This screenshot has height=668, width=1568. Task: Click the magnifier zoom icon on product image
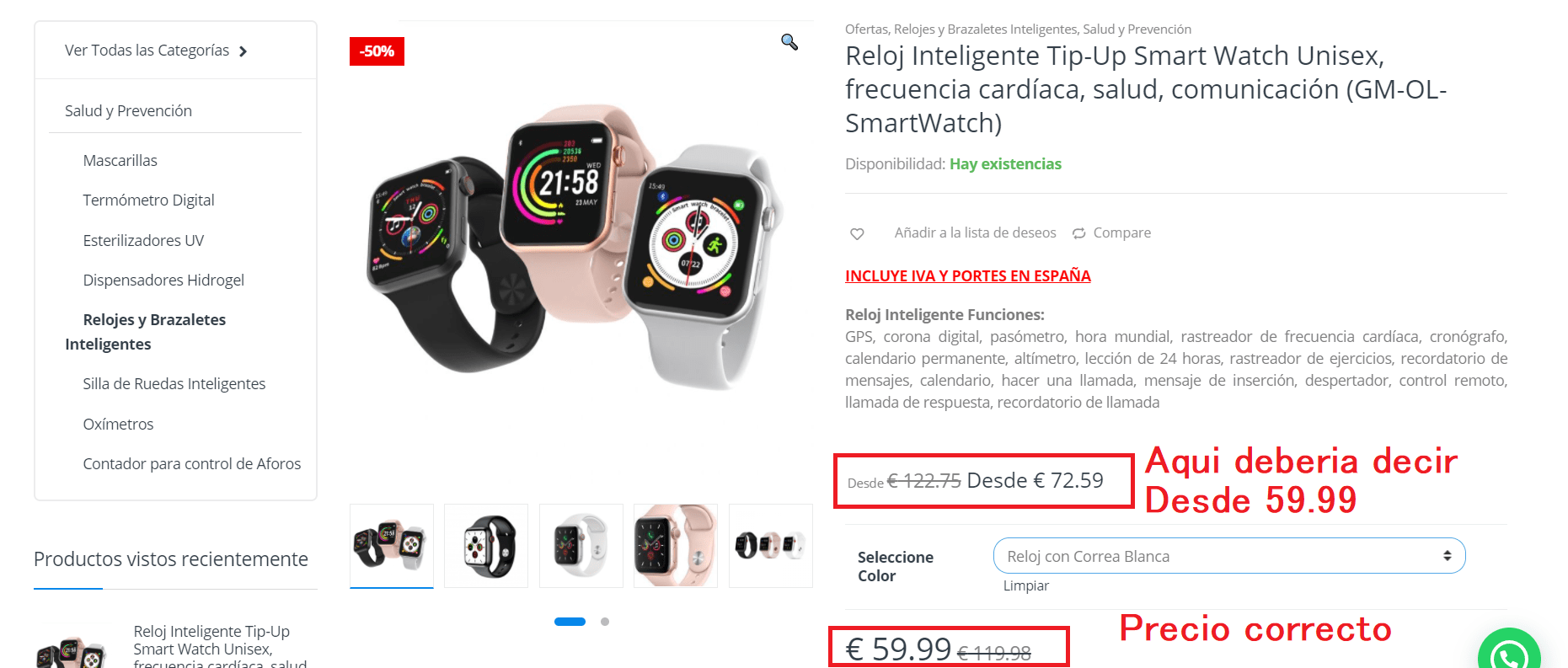tap(789, 42)
